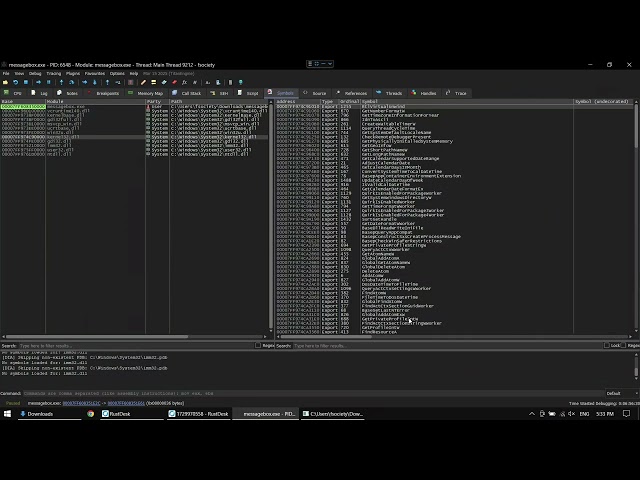640x480 pixels.
Task: Click the Run arrow toolbar icon
Action: tap(38, 82)
